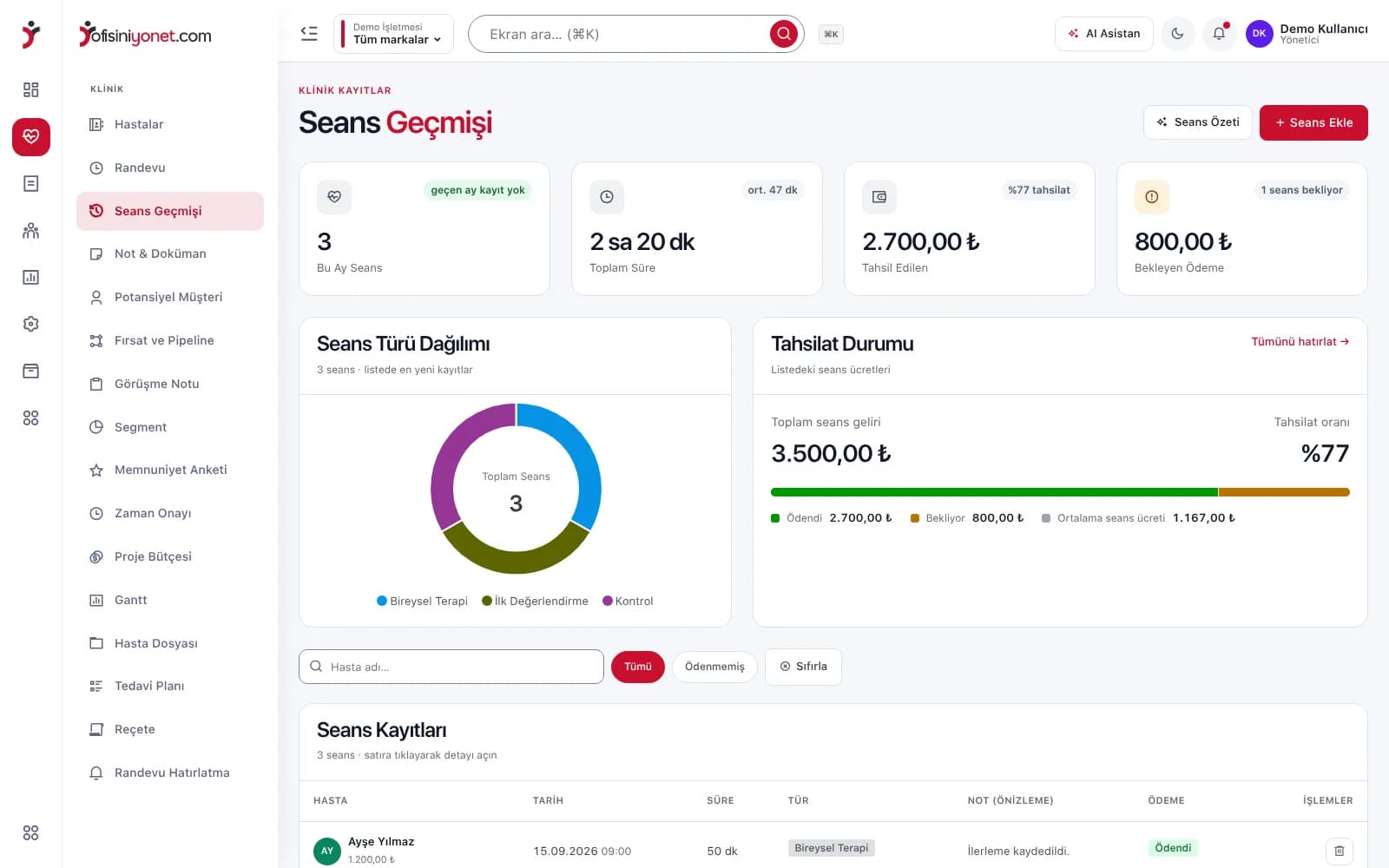Delete Ayşe Yılmaz session with trash icon
Screen dimensions: 1389x868
[x=1339, y=851]
